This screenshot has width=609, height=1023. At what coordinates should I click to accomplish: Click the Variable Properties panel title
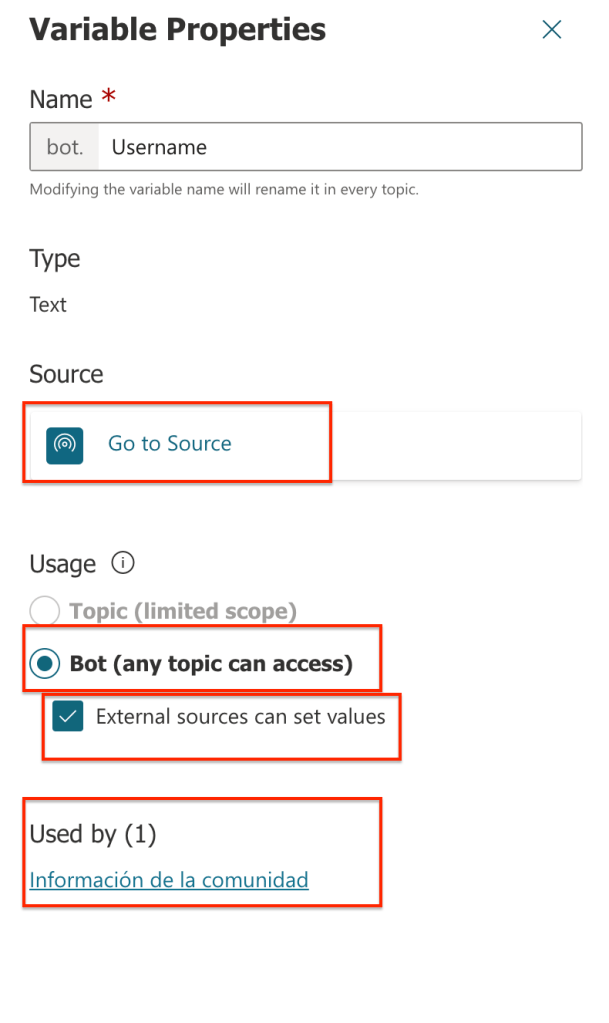tap(177, 30)
